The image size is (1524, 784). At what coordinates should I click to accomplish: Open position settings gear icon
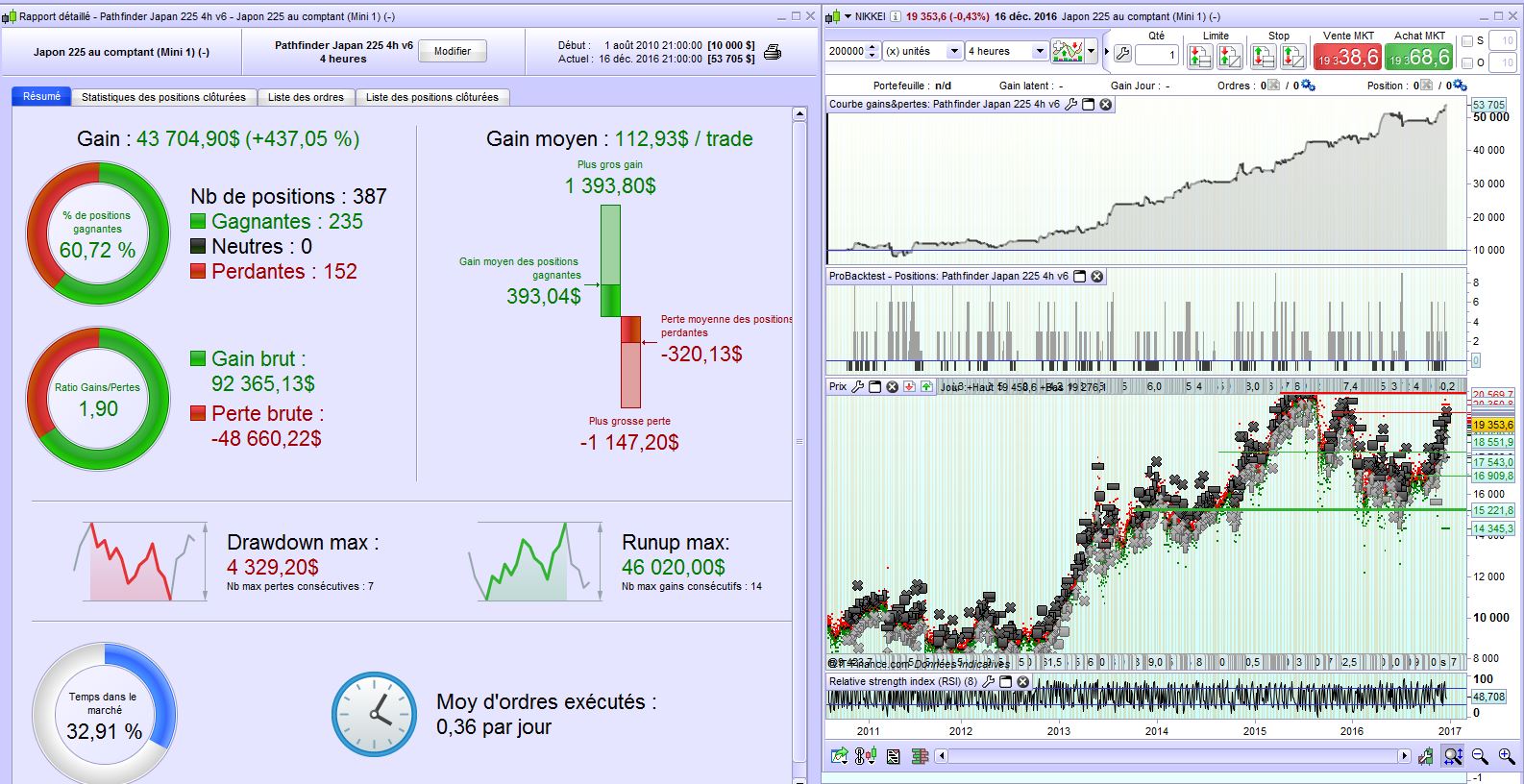[x=1460, y=86]
